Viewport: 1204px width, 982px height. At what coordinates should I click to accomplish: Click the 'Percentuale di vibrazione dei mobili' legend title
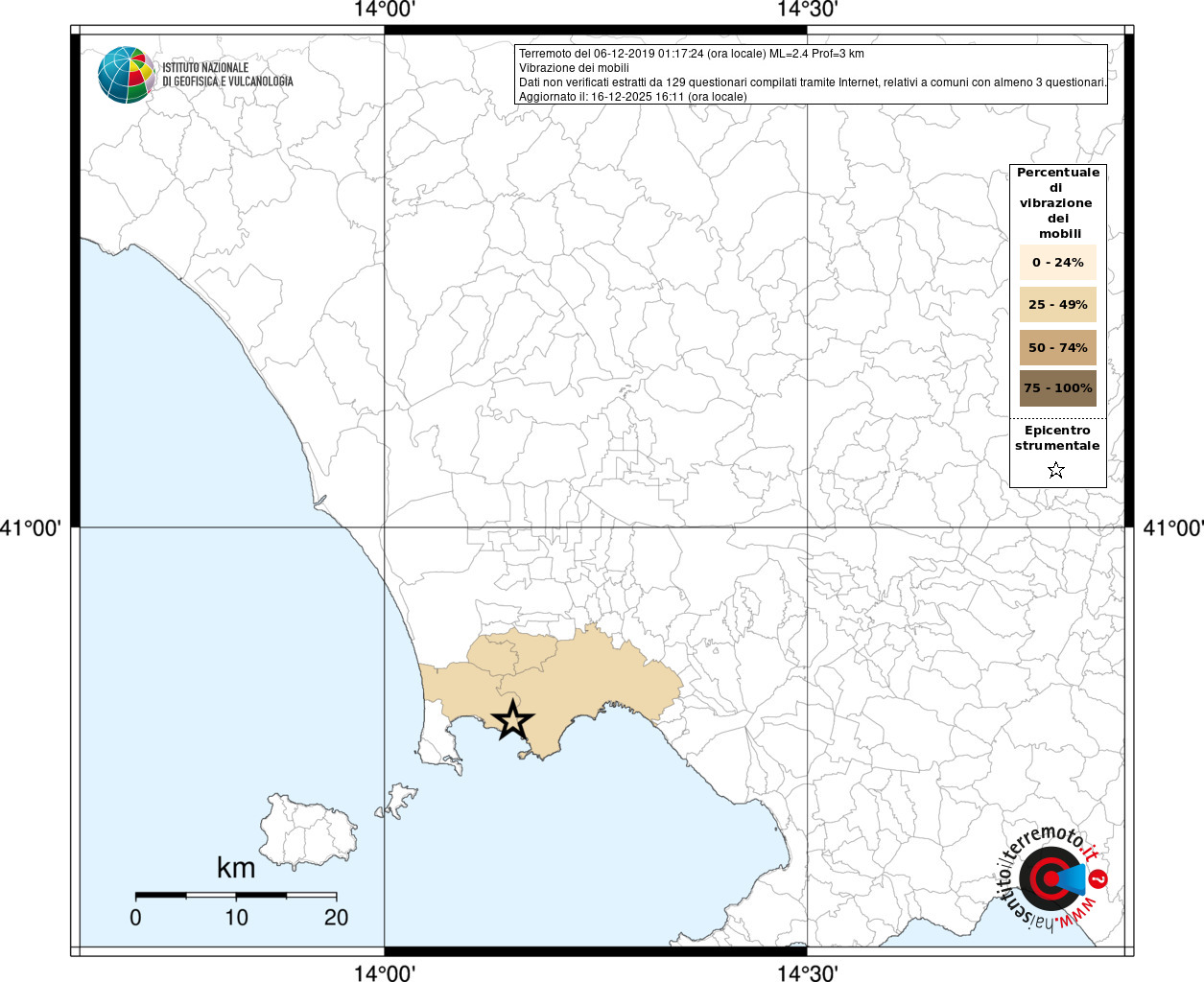click(1058, 203)
